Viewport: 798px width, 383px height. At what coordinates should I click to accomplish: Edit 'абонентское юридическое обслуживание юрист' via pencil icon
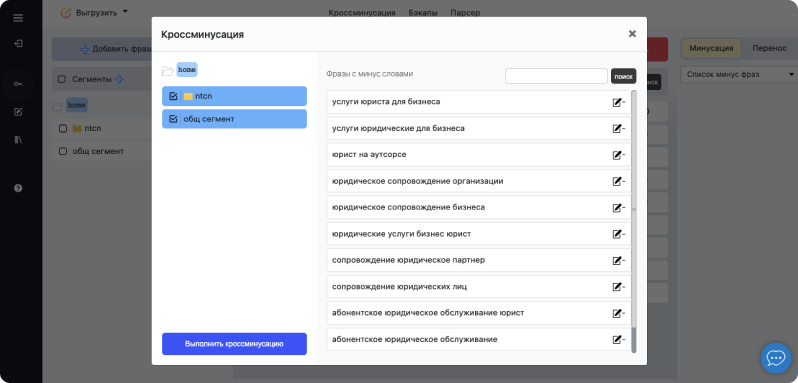(x=617, y=313)
